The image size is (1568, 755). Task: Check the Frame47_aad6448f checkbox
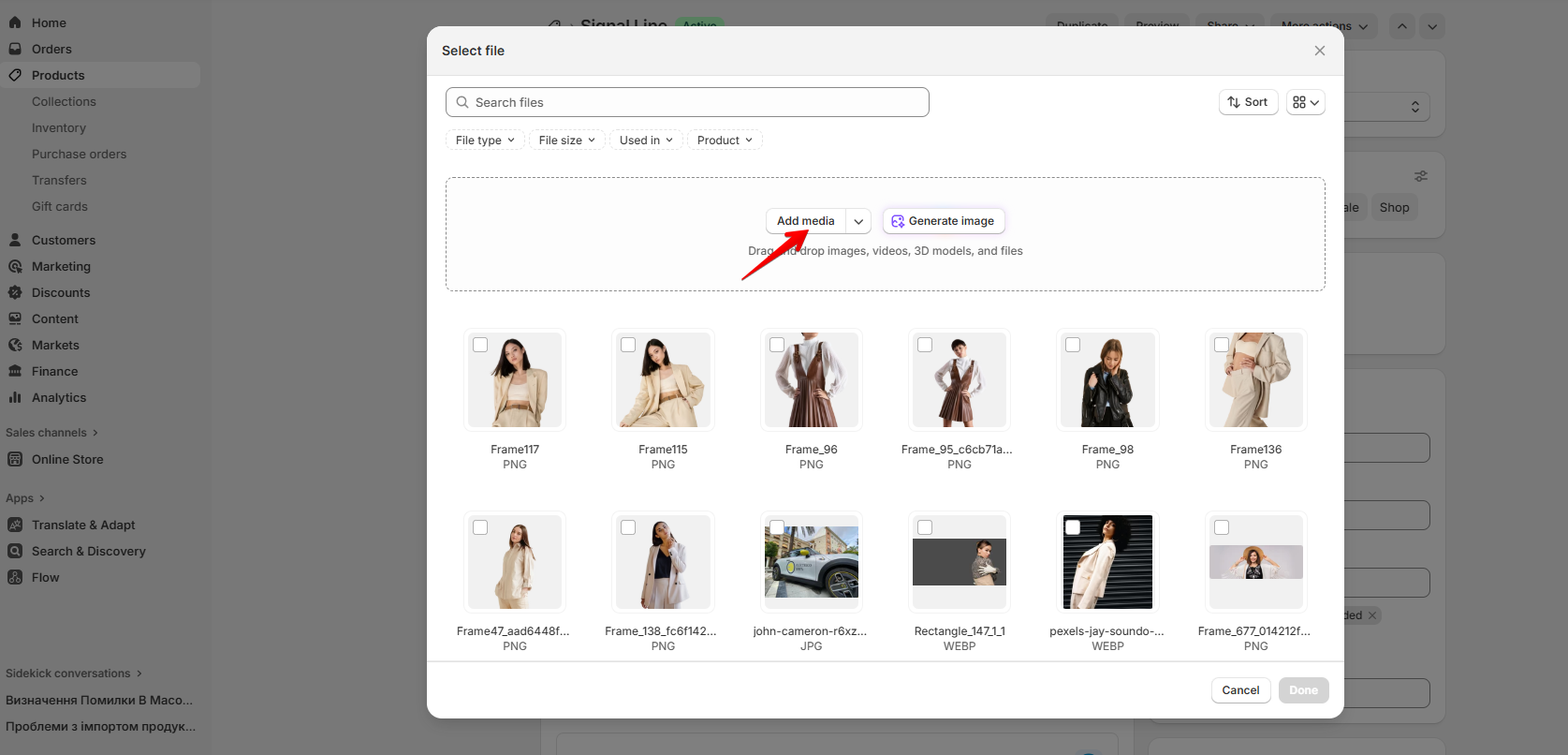coord(480,527)
